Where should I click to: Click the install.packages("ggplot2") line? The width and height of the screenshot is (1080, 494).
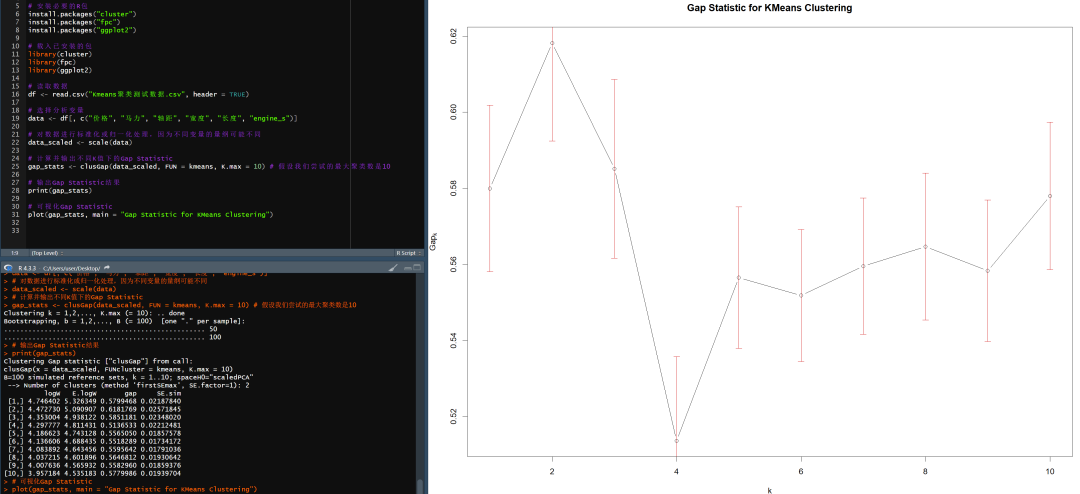82,30
